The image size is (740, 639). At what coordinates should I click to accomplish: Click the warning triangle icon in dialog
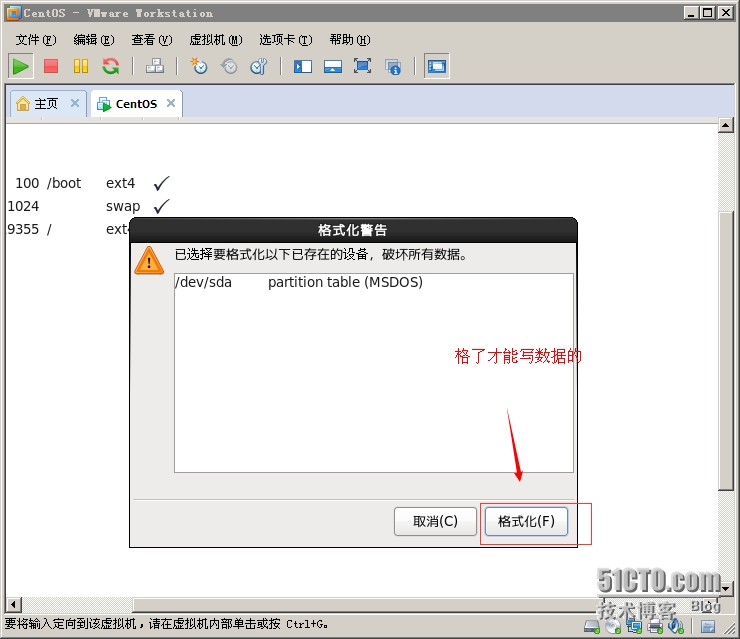[149, 261]
